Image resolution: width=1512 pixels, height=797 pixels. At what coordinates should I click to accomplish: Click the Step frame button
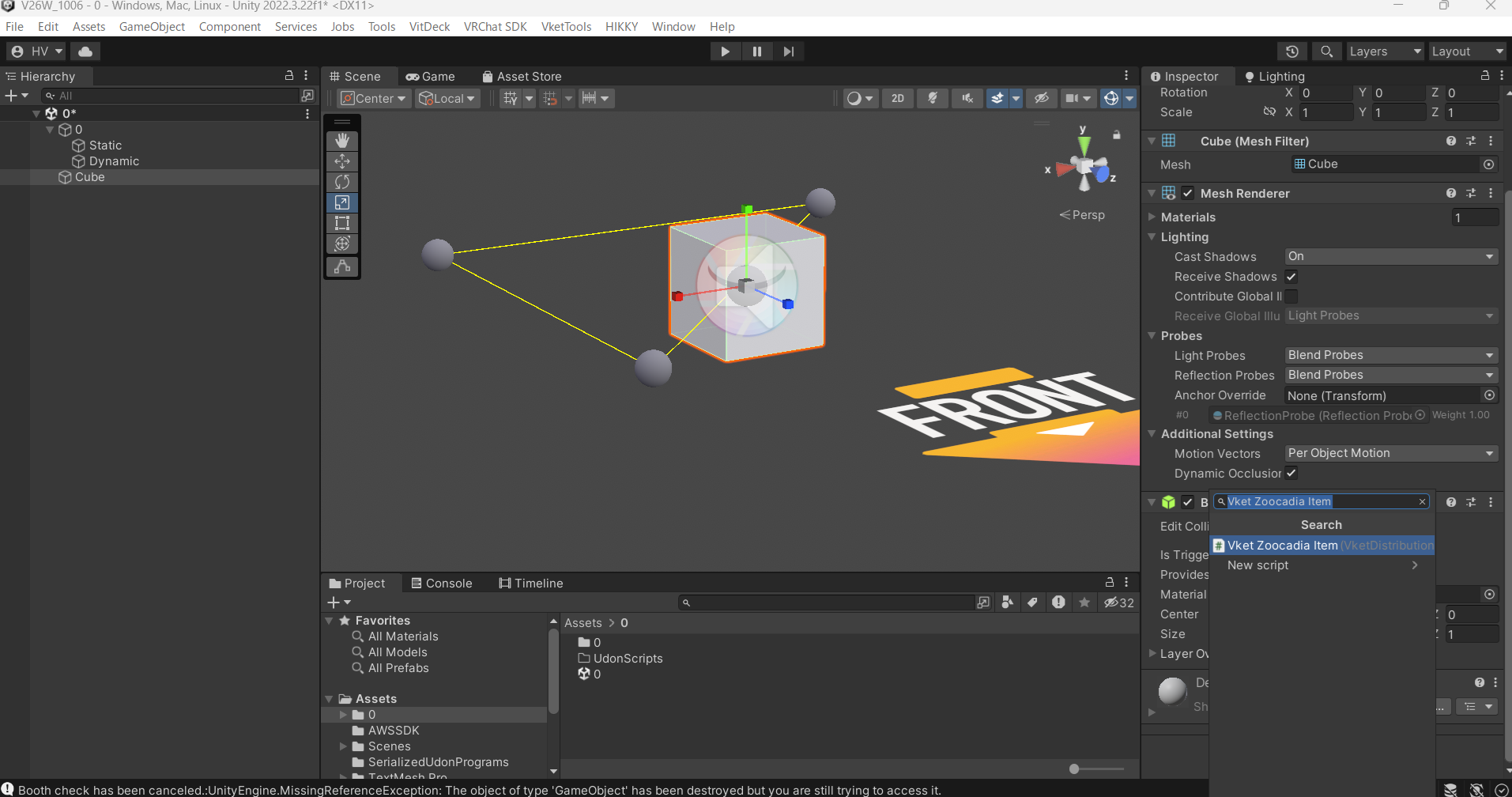coord(789,51)
